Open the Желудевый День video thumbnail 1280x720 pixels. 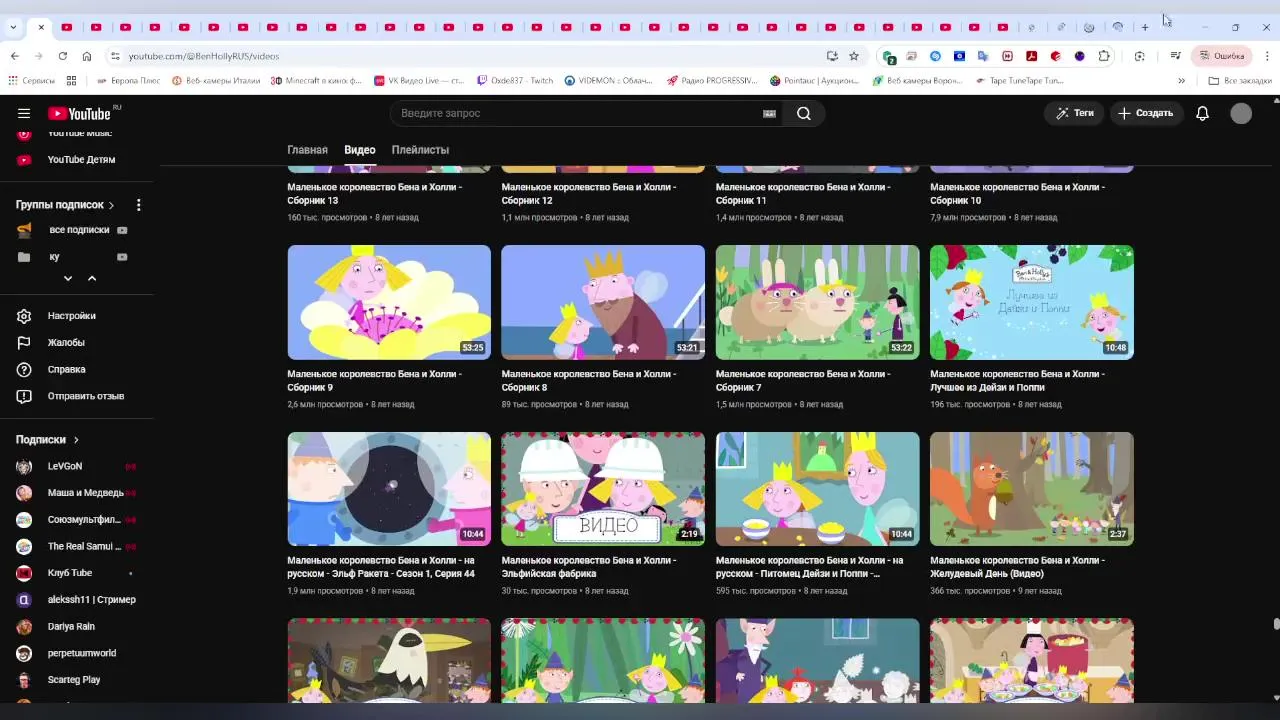pos(1032,489)
